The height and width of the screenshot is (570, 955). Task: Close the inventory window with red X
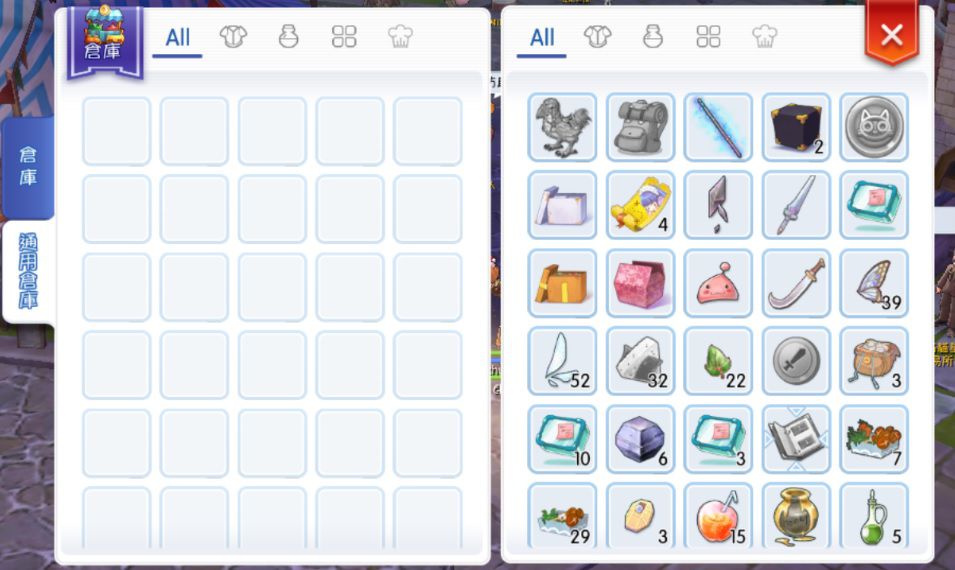[892, 35]
